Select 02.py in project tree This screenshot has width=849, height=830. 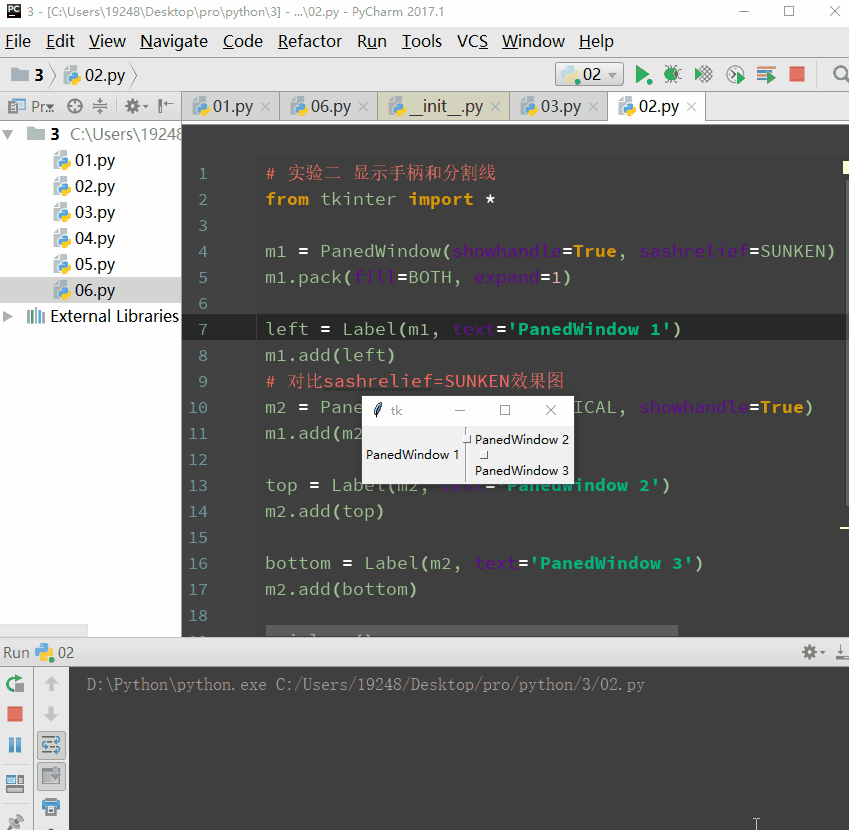[x=84, y=186]
